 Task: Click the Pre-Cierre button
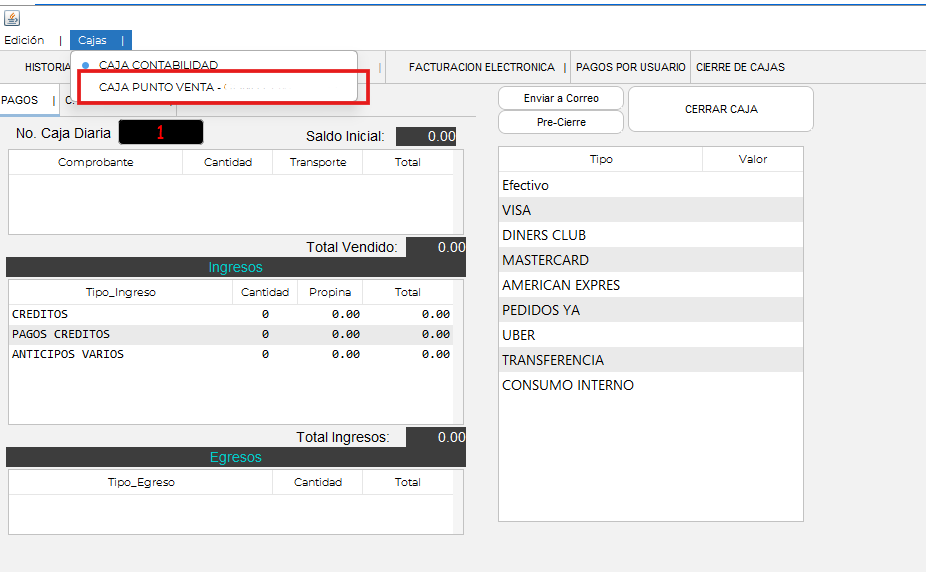coord(561,122)
